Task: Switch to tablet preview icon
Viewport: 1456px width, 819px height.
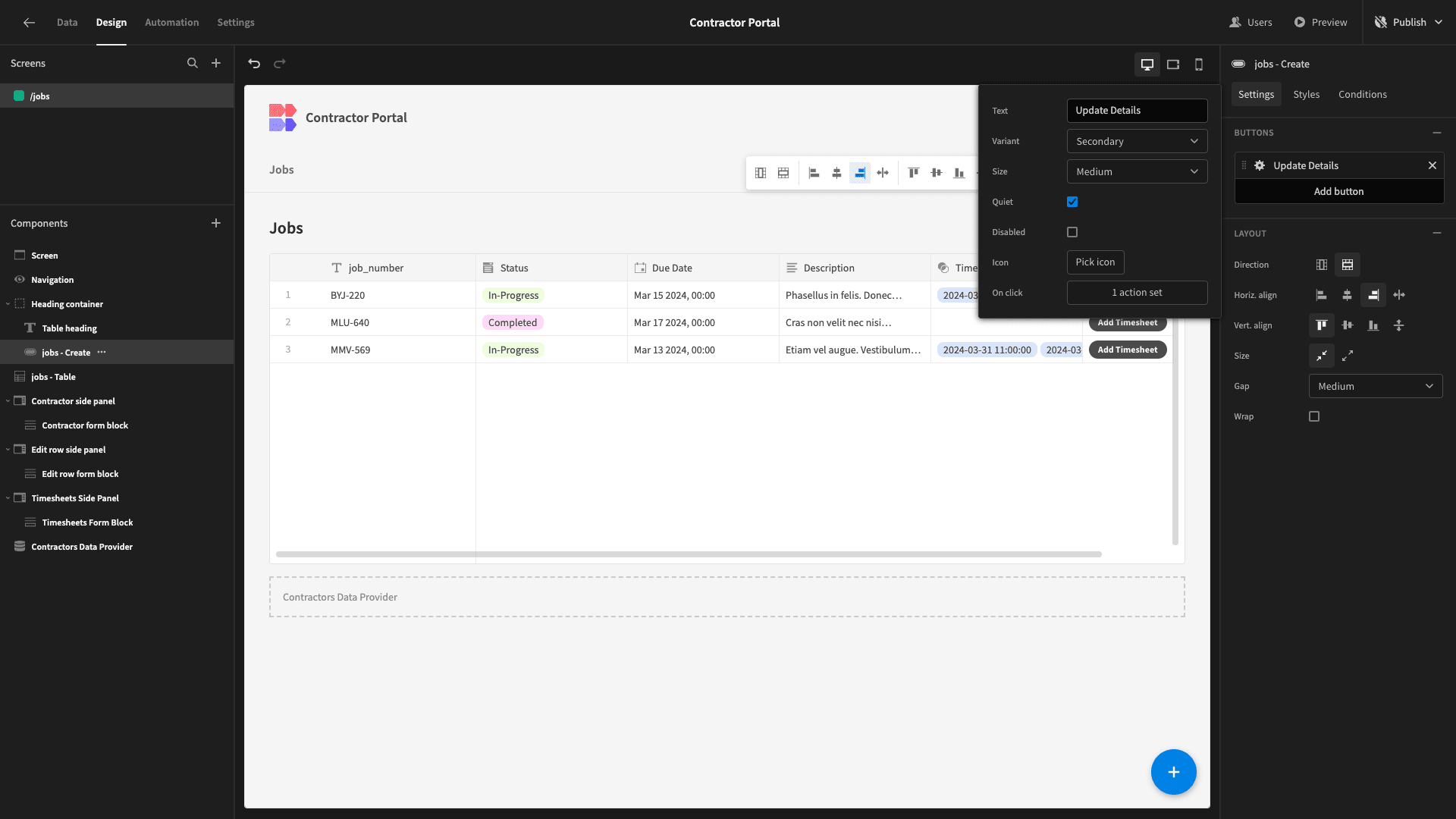Action: point(1173,64)
